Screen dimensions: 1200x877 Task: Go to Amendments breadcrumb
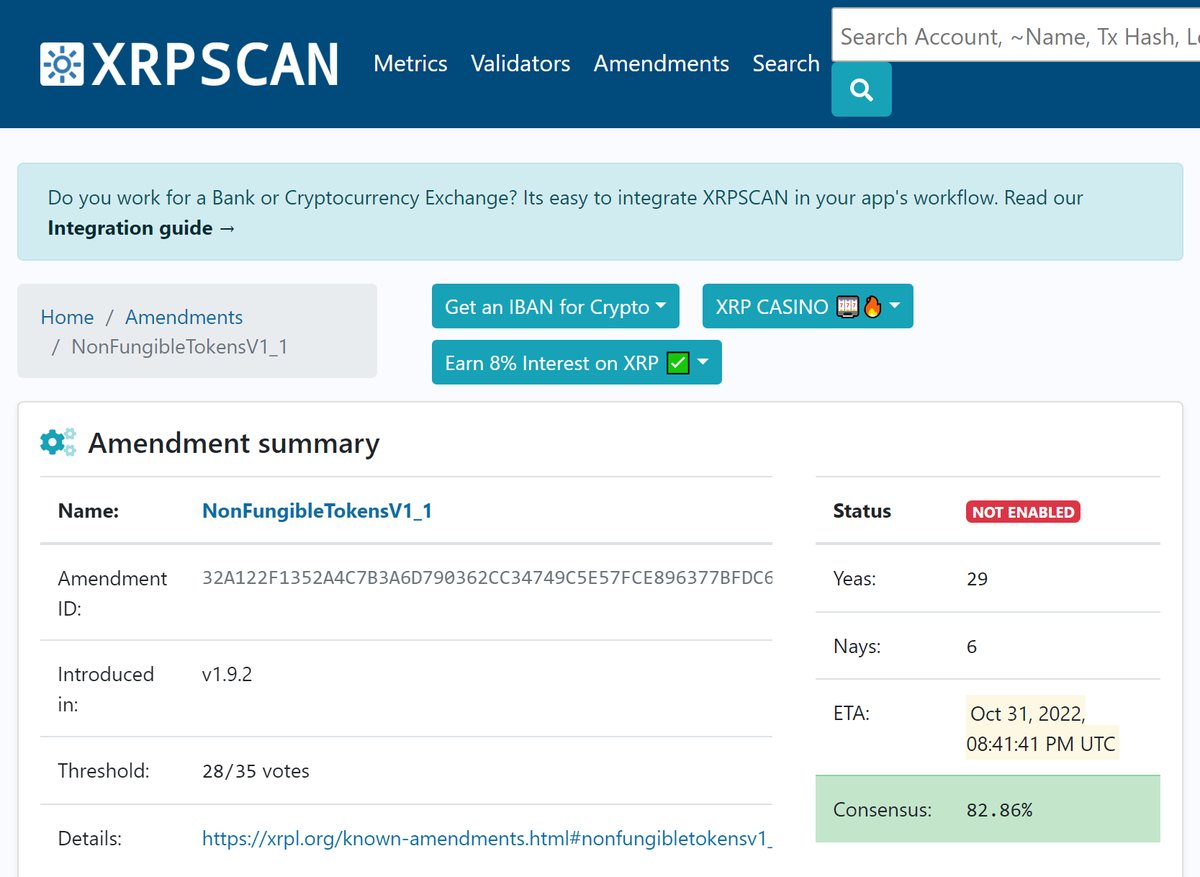(x=184, y=317)
